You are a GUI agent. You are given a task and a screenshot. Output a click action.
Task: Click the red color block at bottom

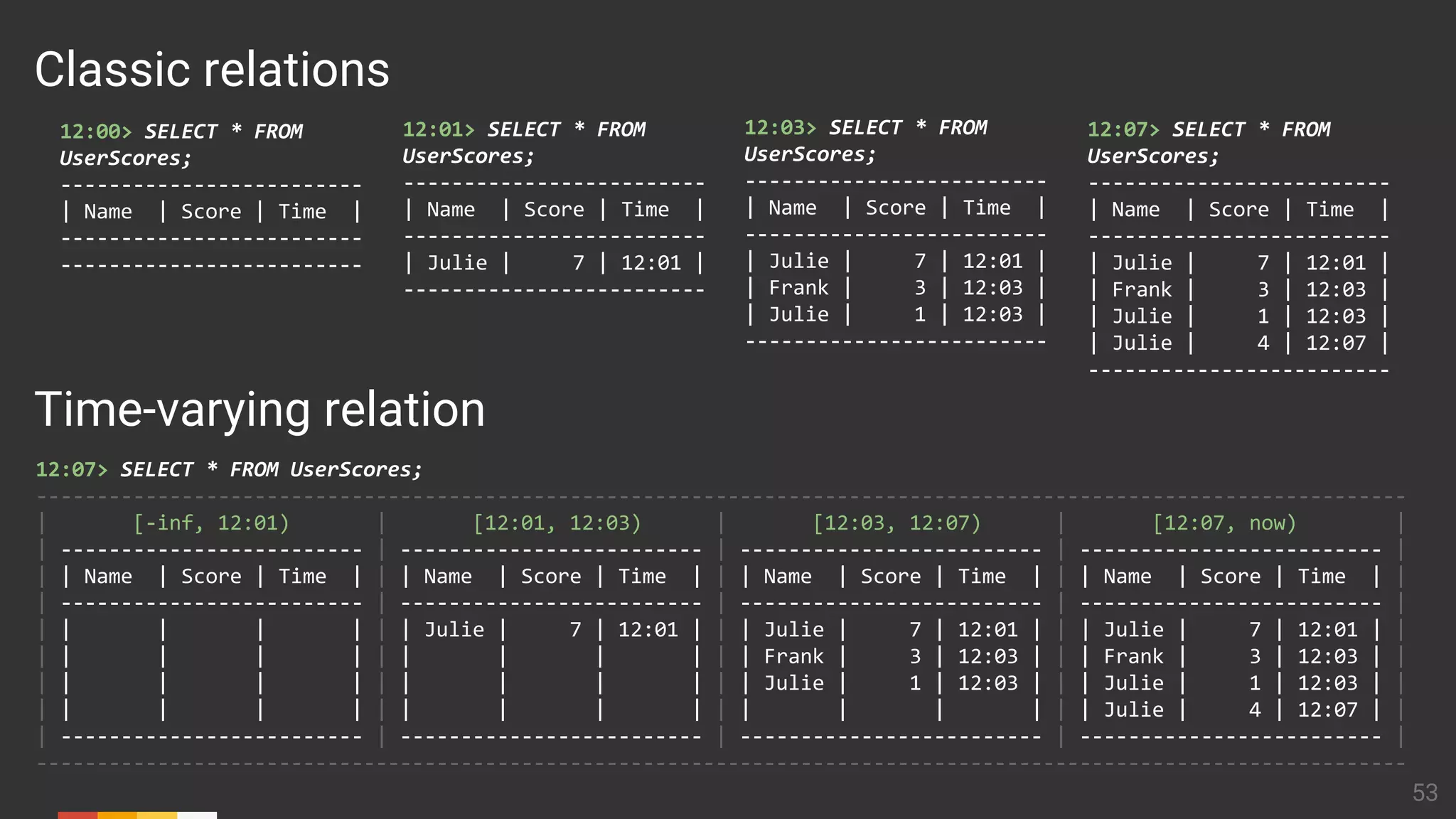pos(77,815)
